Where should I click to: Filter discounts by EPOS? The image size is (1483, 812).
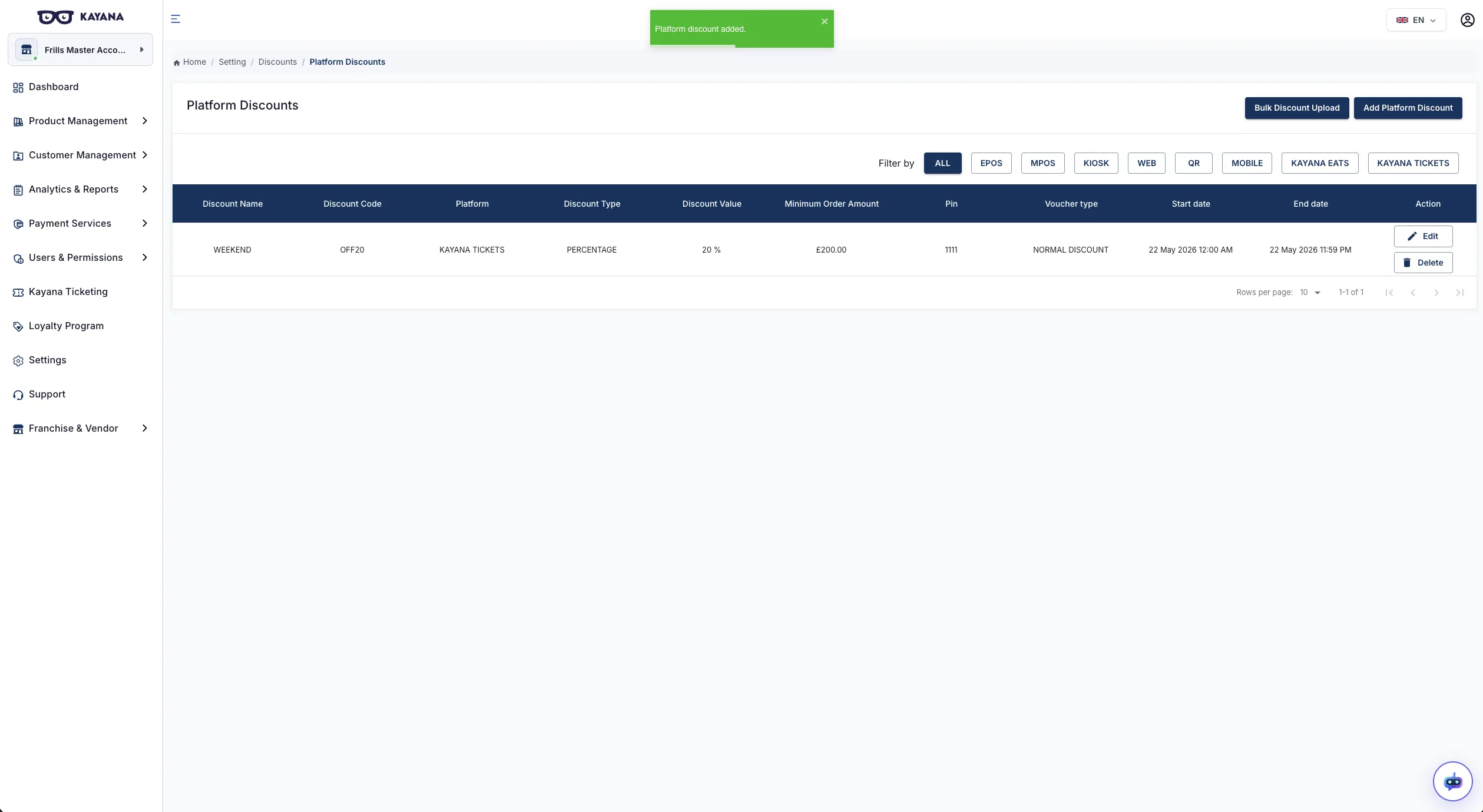991,163
